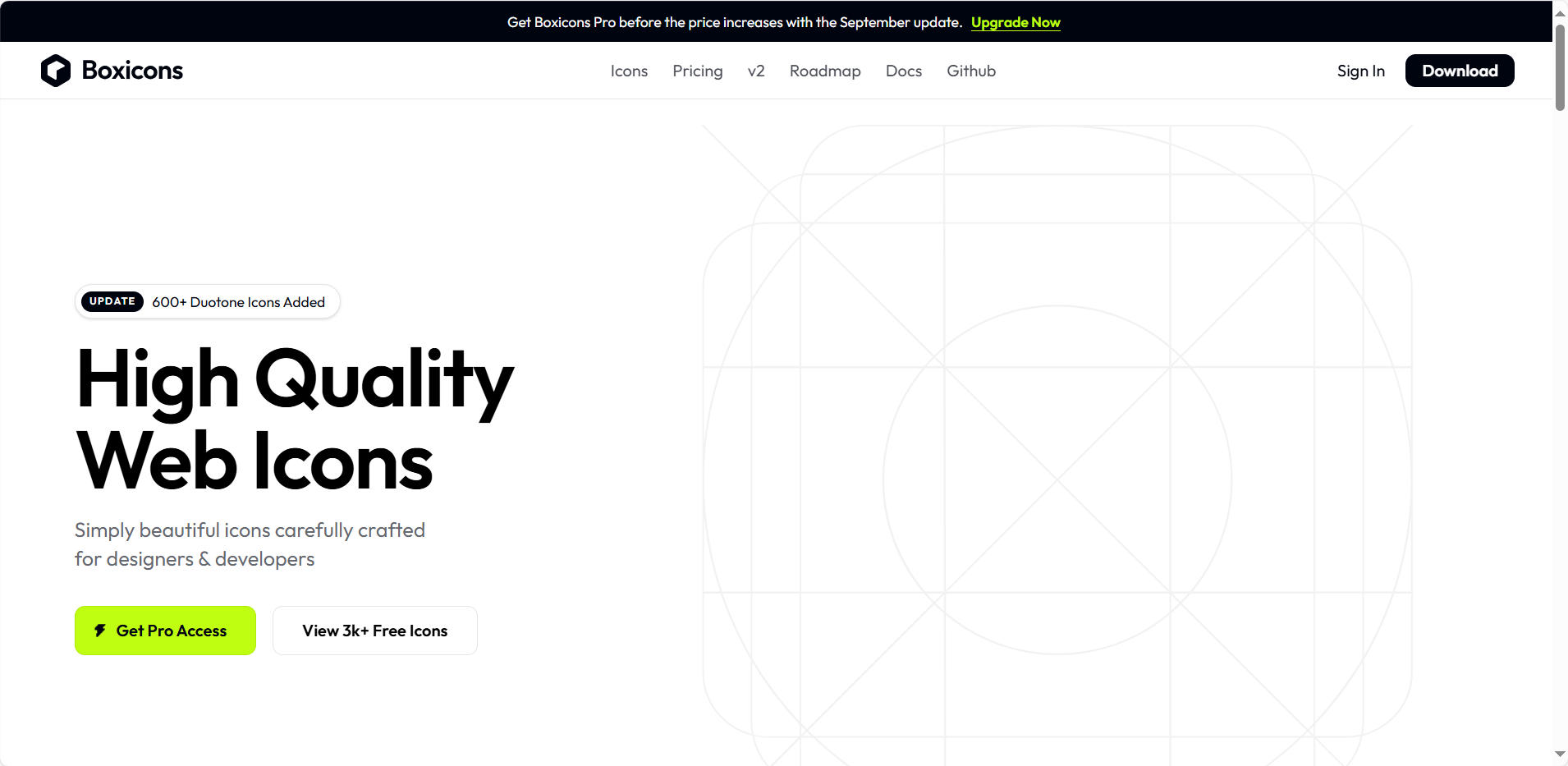Select the v2 navigation item
This screenshot has width=1568, height=766.
coord(756,71)
